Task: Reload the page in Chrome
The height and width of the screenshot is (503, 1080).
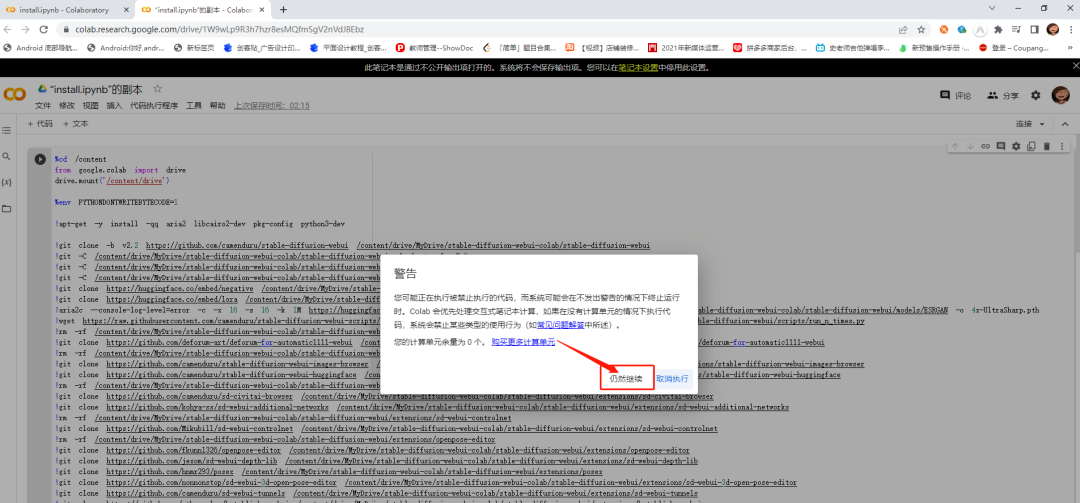Action: pyautogui.click(x=43, y=30)
